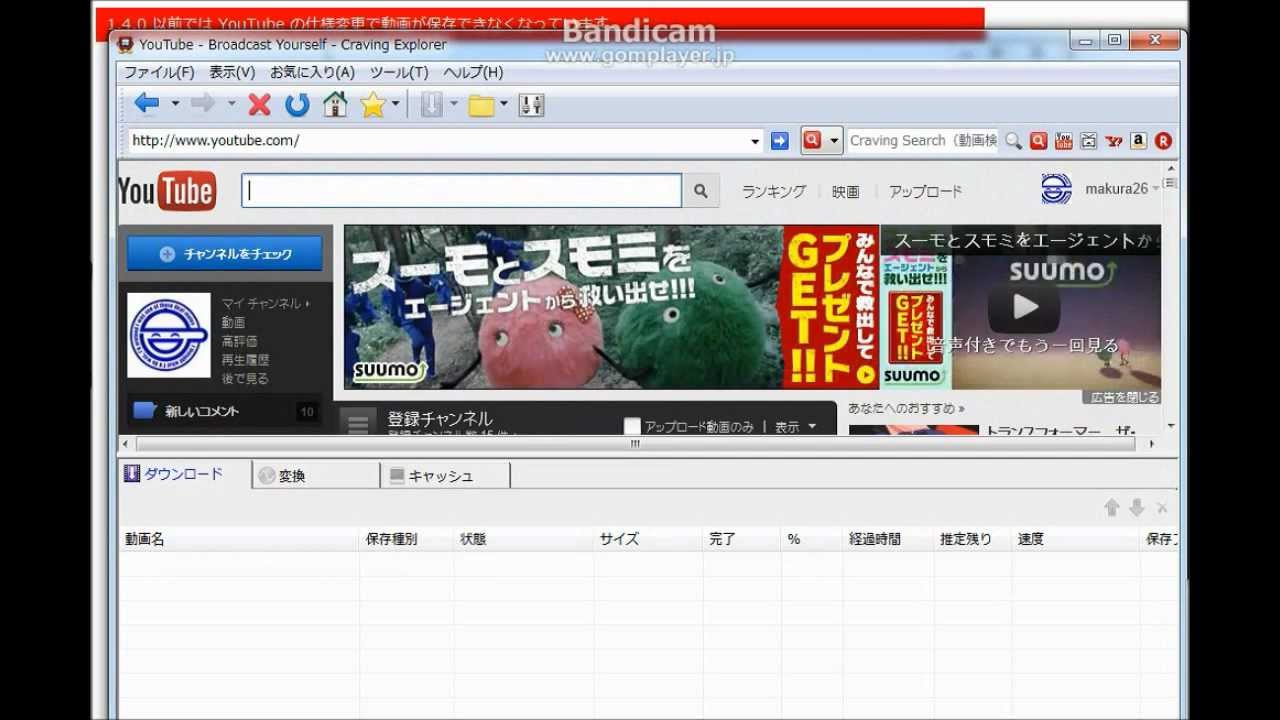Open the makura26 account dropdown arrow

(1156, 189)
